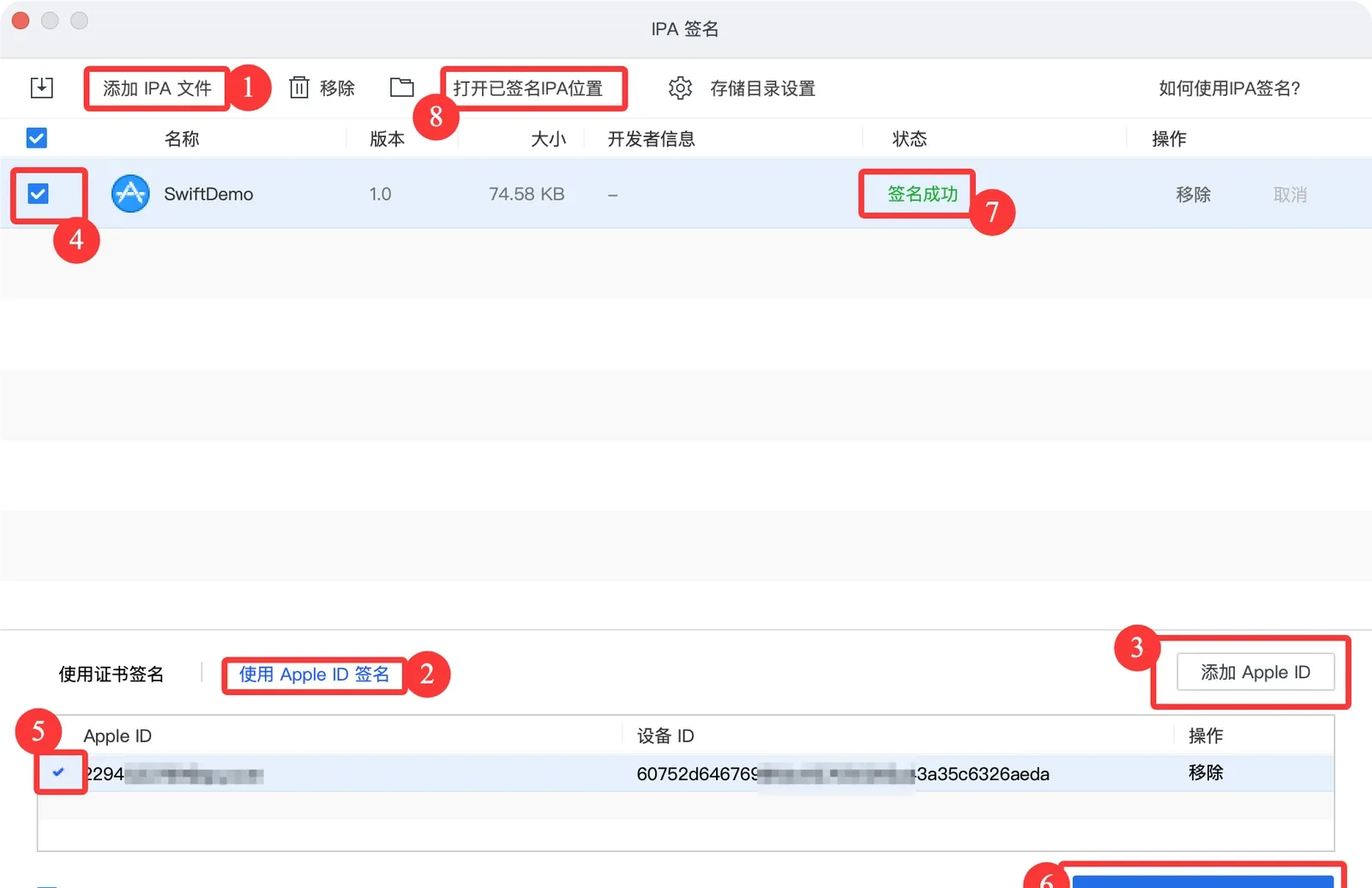The image size is (1372, 888).
Task: Click the 74.58 KB size cell
Action: pos(527,194)
